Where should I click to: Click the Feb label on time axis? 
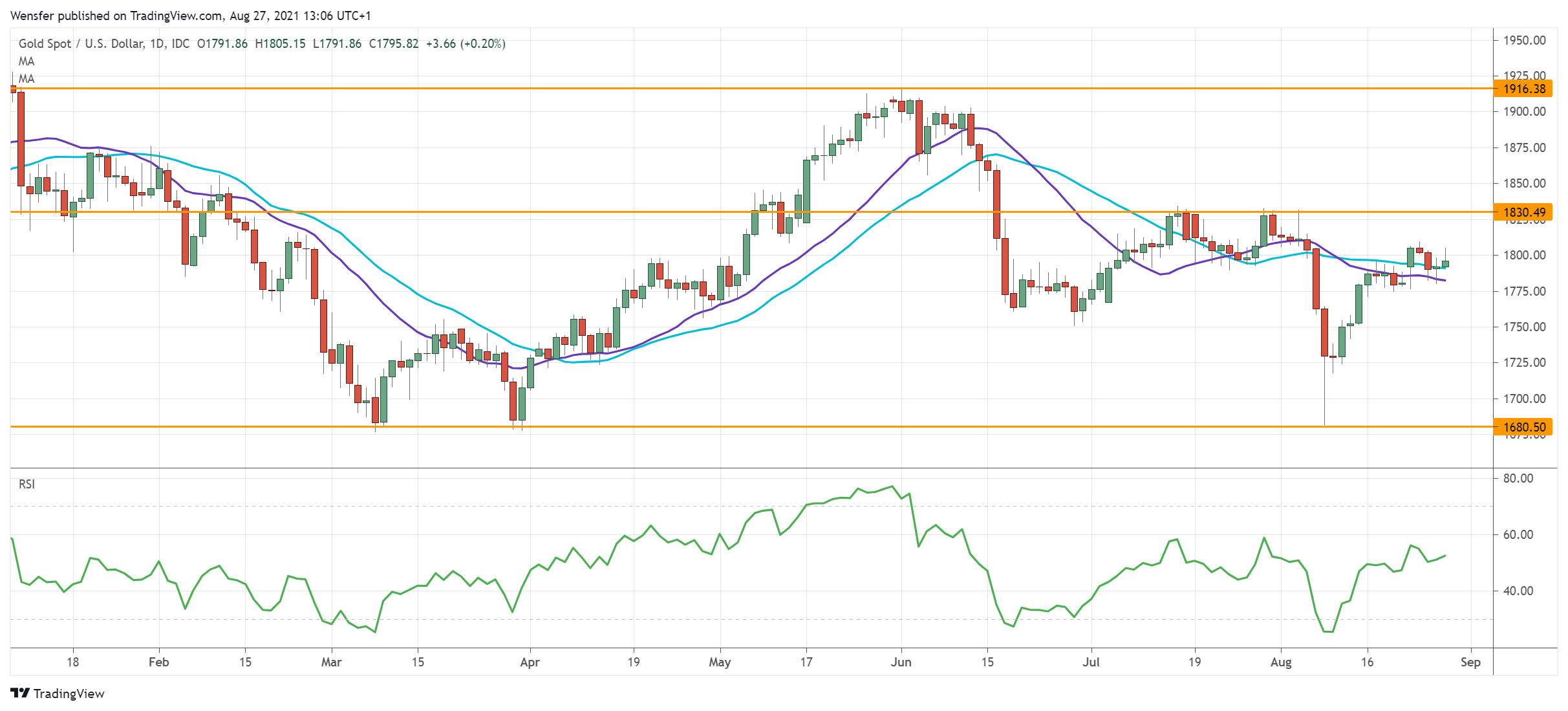tap(158, 662)
